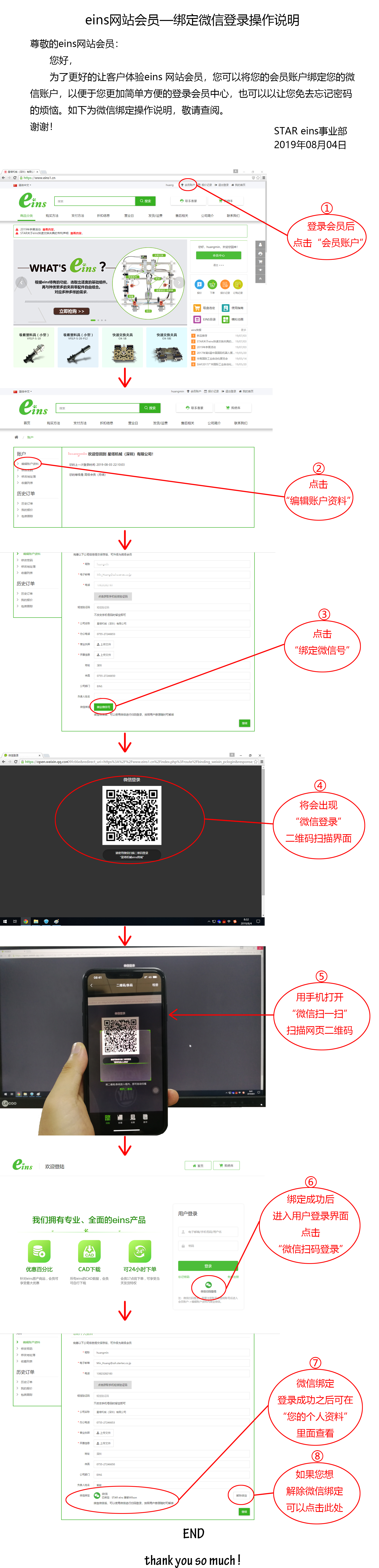Image resolution: width=379 pixels, height=1568 pixels.
Task: Click the CAD下载 green icon
Action: (x=89, y=1251)
